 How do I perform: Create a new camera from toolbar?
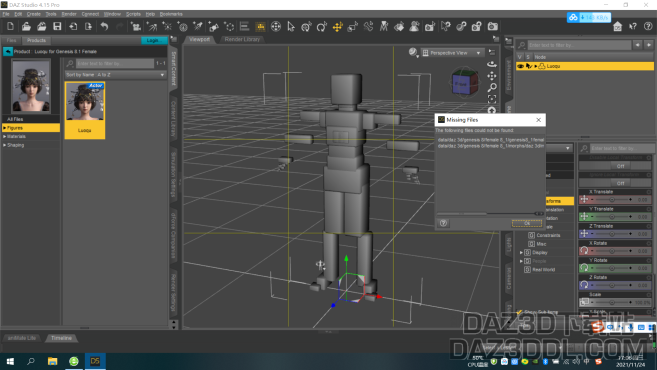click(136, 27)
